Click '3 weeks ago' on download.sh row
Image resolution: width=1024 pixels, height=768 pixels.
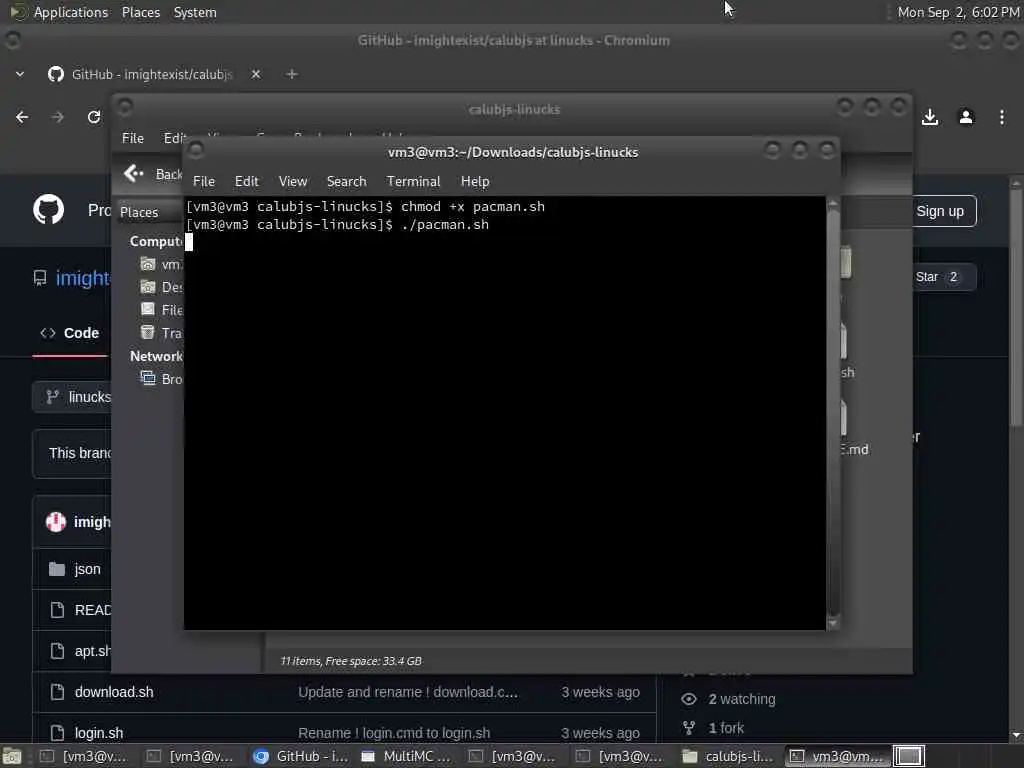600,692
